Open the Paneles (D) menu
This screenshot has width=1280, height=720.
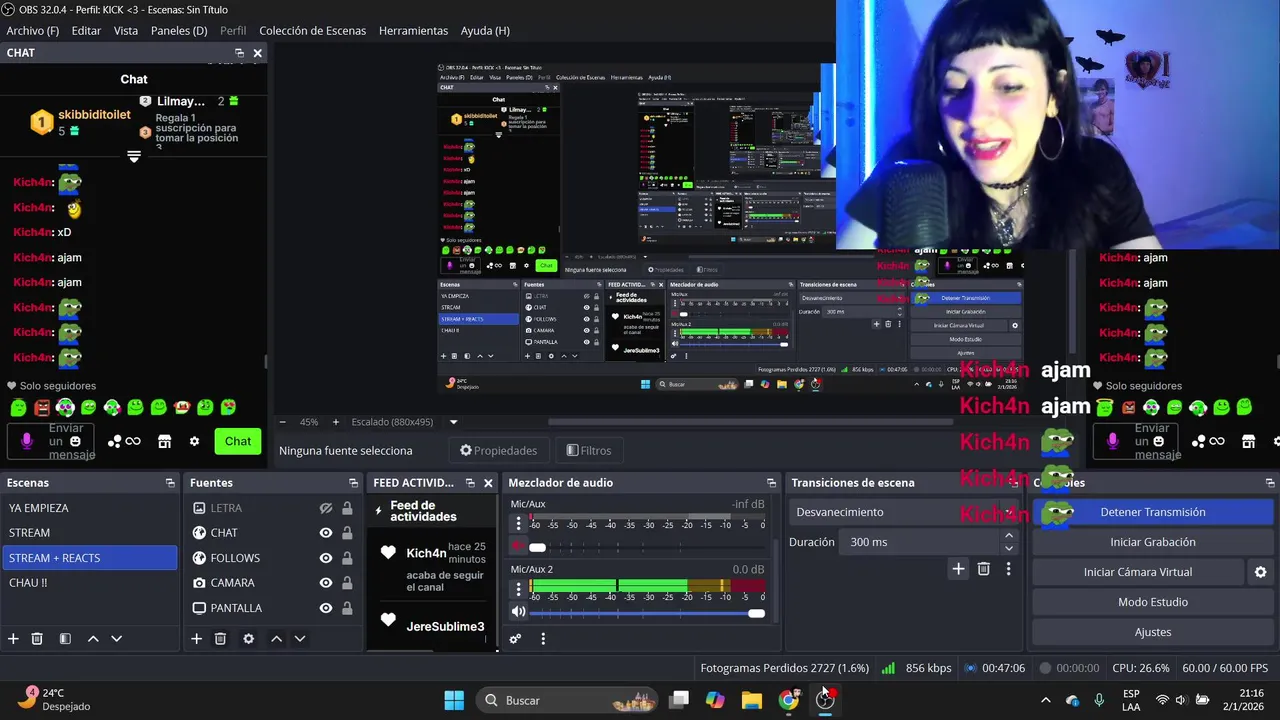tap(179, 30)
